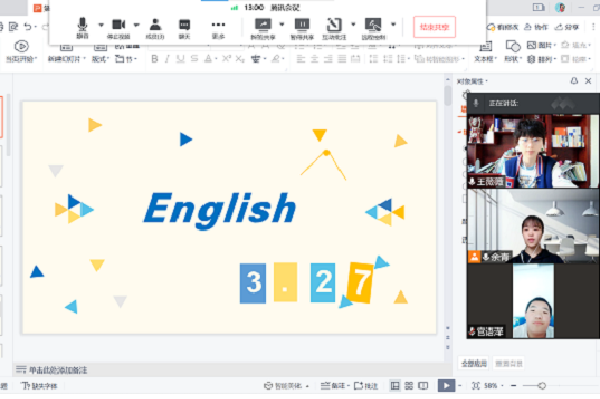This screenshot has height=399, width=600.
Task: Open the interactive annotation pen tool
Action: [334, 28]
